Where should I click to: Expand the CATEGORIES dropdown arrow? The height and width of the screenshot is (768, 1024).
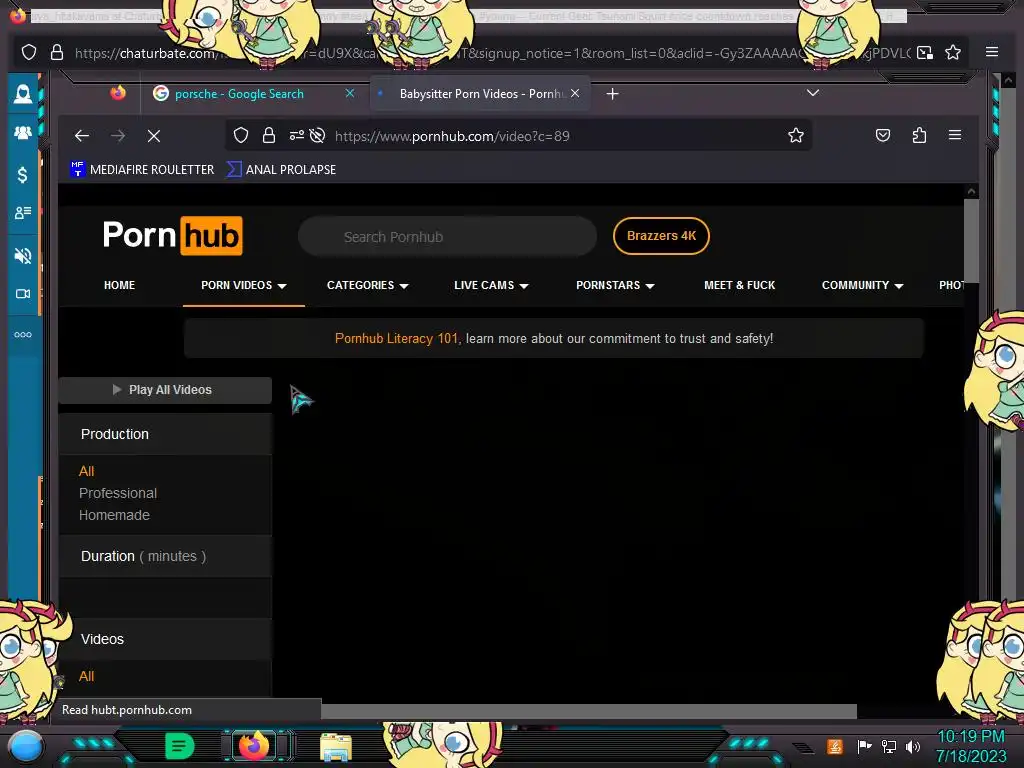click(404, 286)
